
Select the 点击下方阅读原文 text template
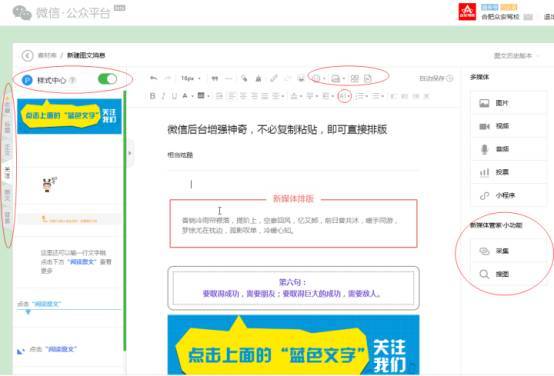[x=76, y=262]
